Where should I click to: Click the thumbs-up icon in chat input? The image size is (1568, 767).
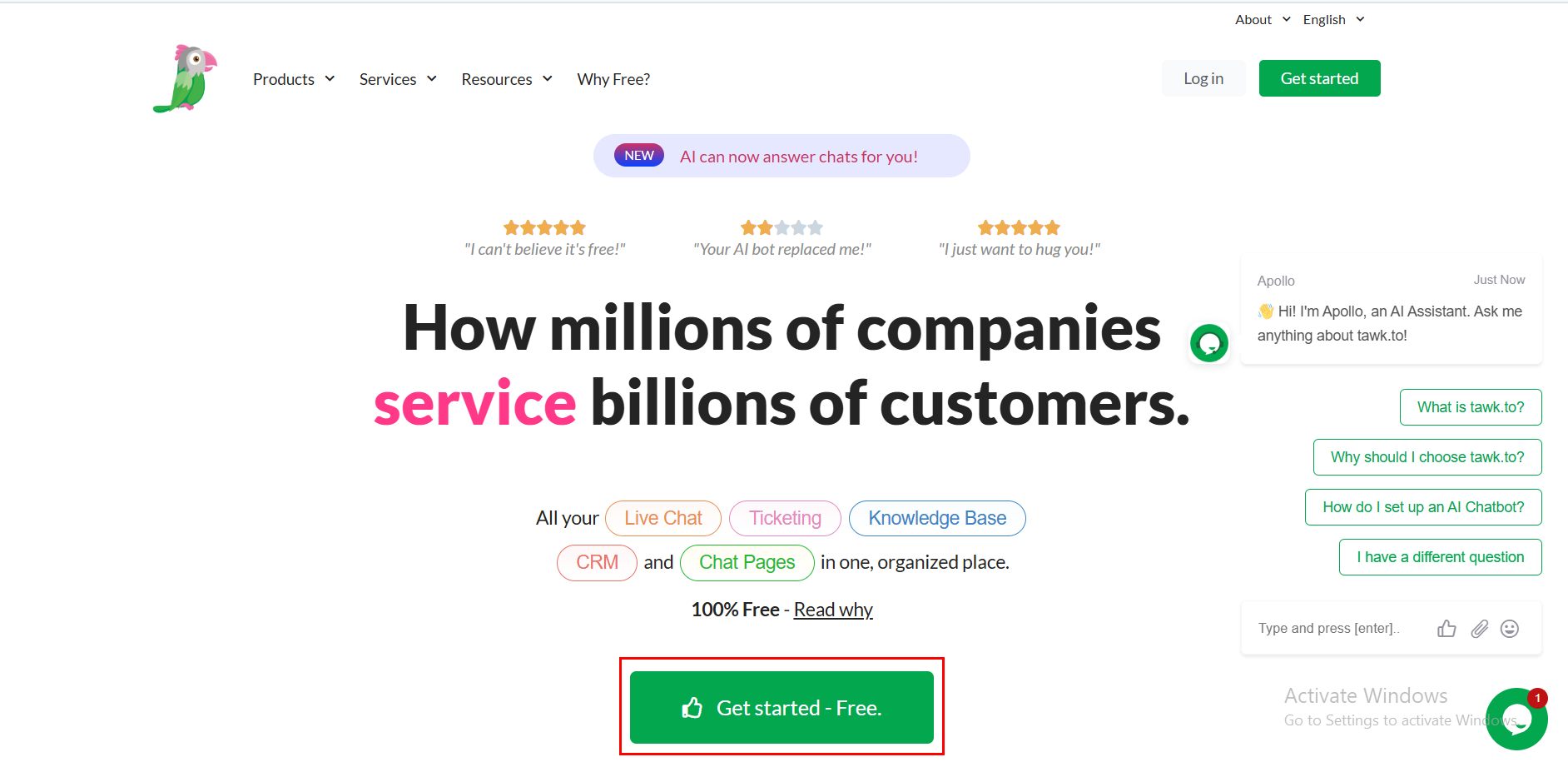click(x=1446, y=629)
